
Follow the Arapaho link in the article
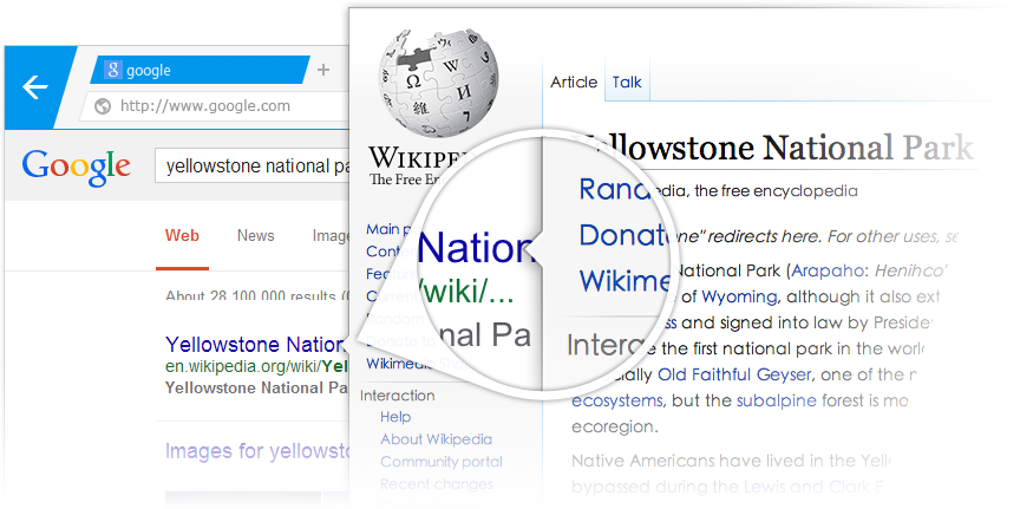(x=829, y=271)
